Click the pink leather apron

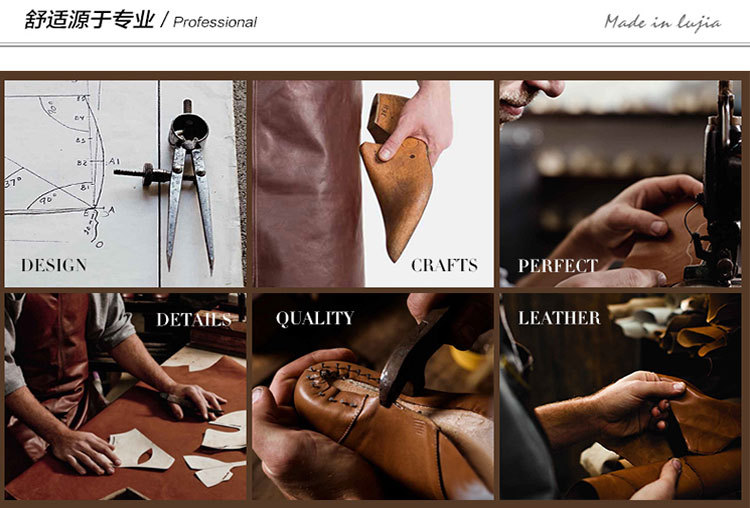tap(309, 184)
